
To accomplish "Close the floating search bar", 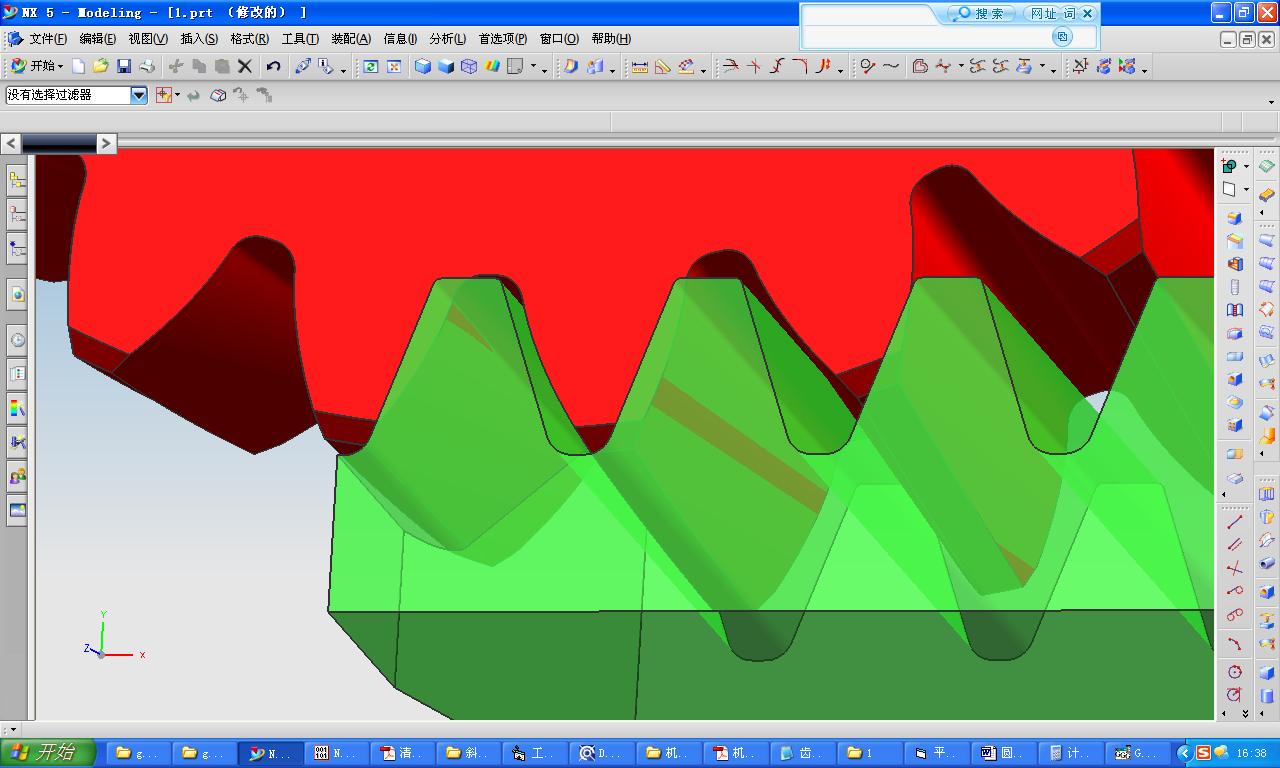I will pos(1088,13).
